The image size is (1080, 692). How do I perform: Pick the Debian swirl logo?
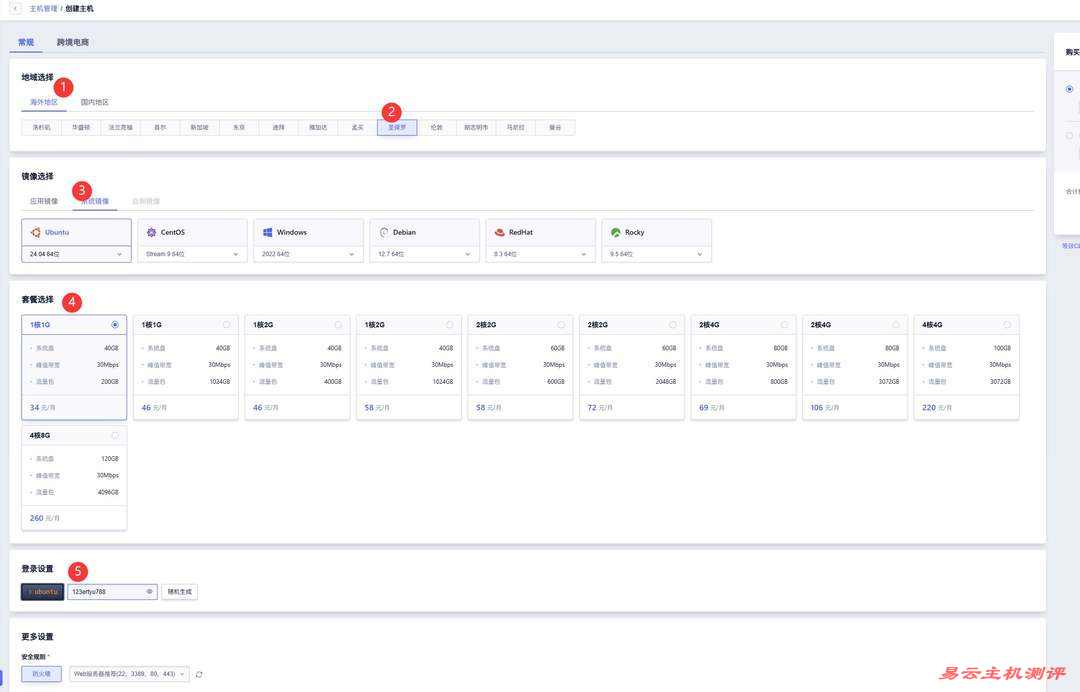pos(384,232)
